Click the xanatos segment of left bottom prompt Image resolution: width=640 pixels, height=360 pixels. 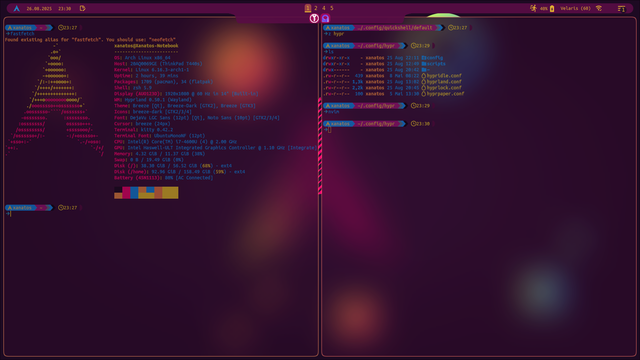click(22, 208)
